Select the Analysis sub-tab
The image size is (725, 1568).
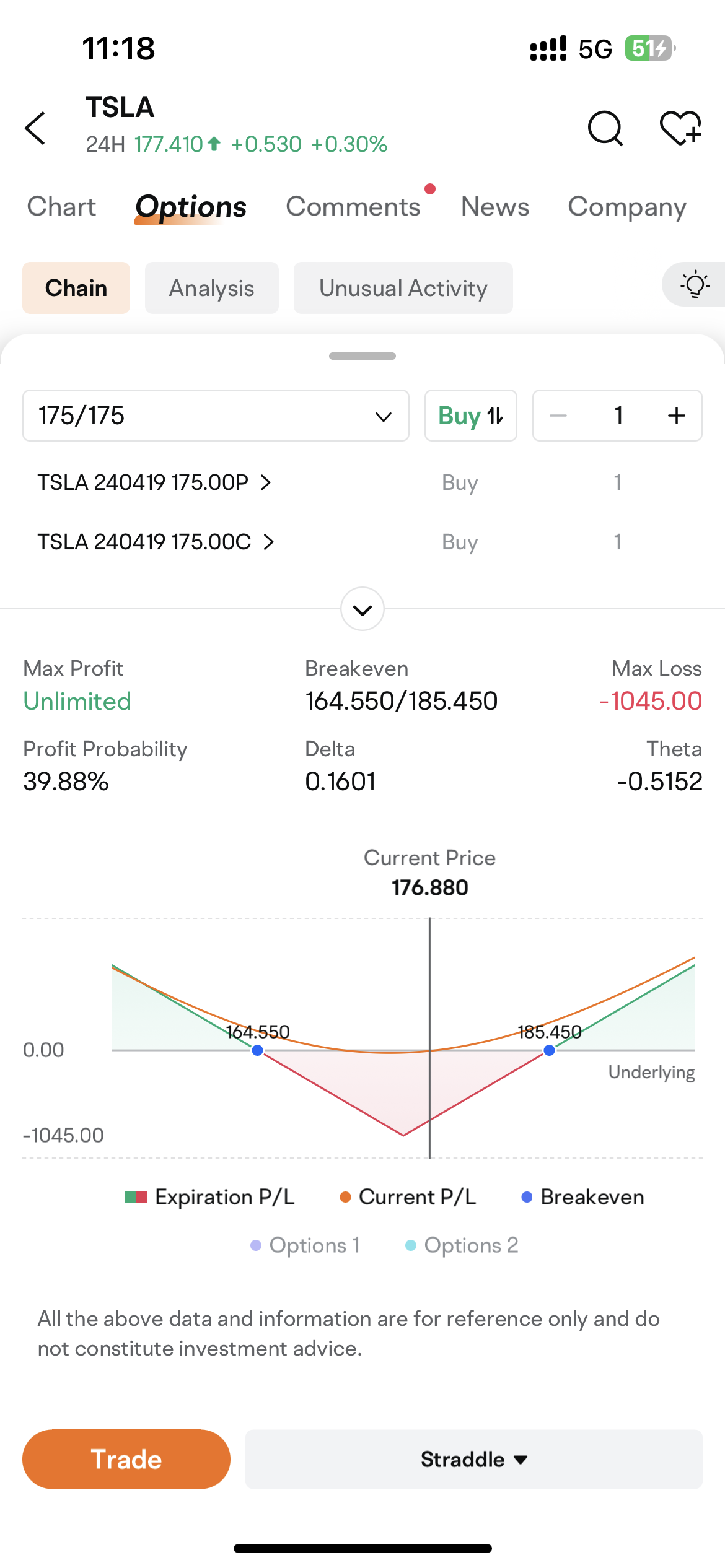coord(212,288)
